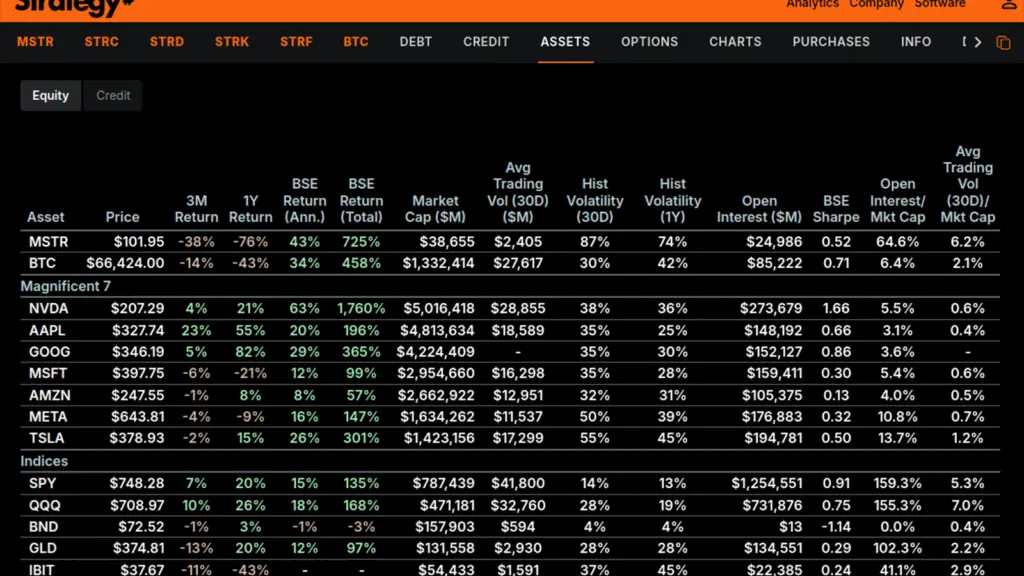Sort by Open Interest ($M) header

pyautogui.click(x=759, y=209)
